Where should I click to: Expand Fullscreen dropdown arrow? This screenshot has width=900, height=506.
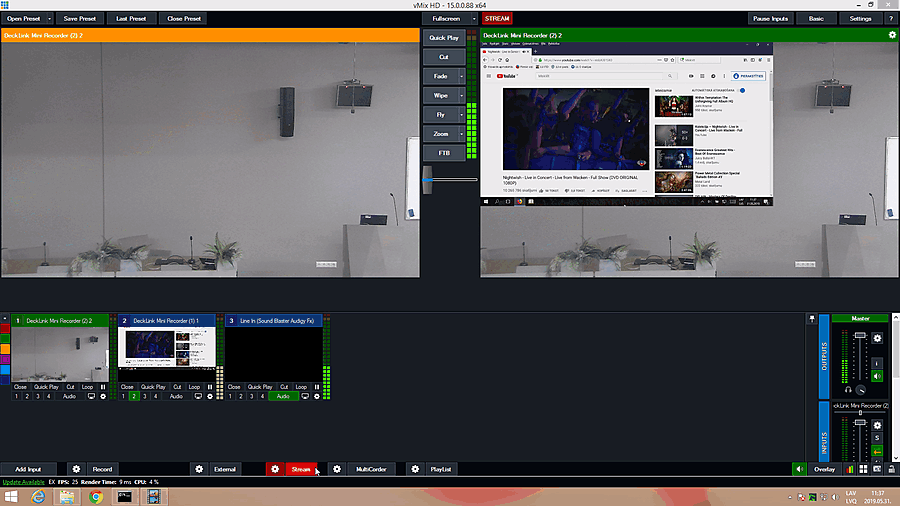tap(474, 18)
